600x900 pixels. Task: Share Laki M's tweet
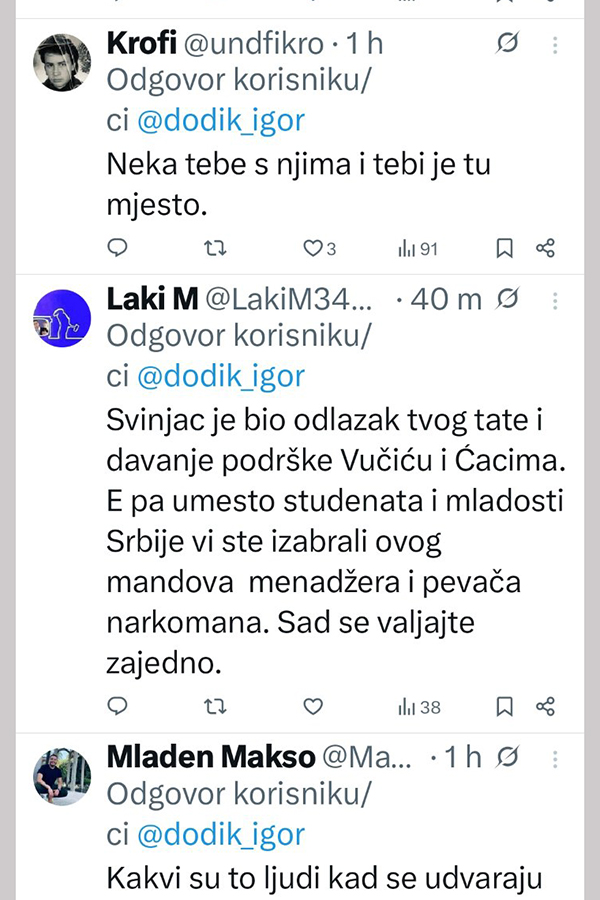tap(545, 707)
